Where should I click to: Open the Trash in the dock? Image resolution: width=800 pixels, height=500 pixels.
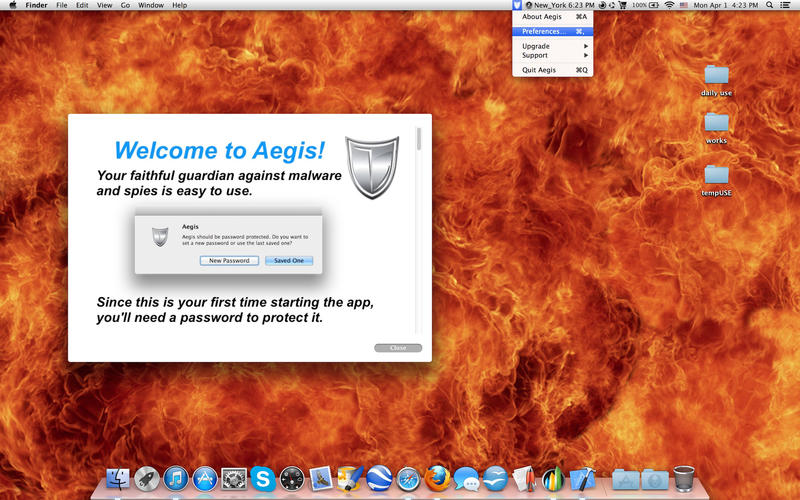(684, 479)
